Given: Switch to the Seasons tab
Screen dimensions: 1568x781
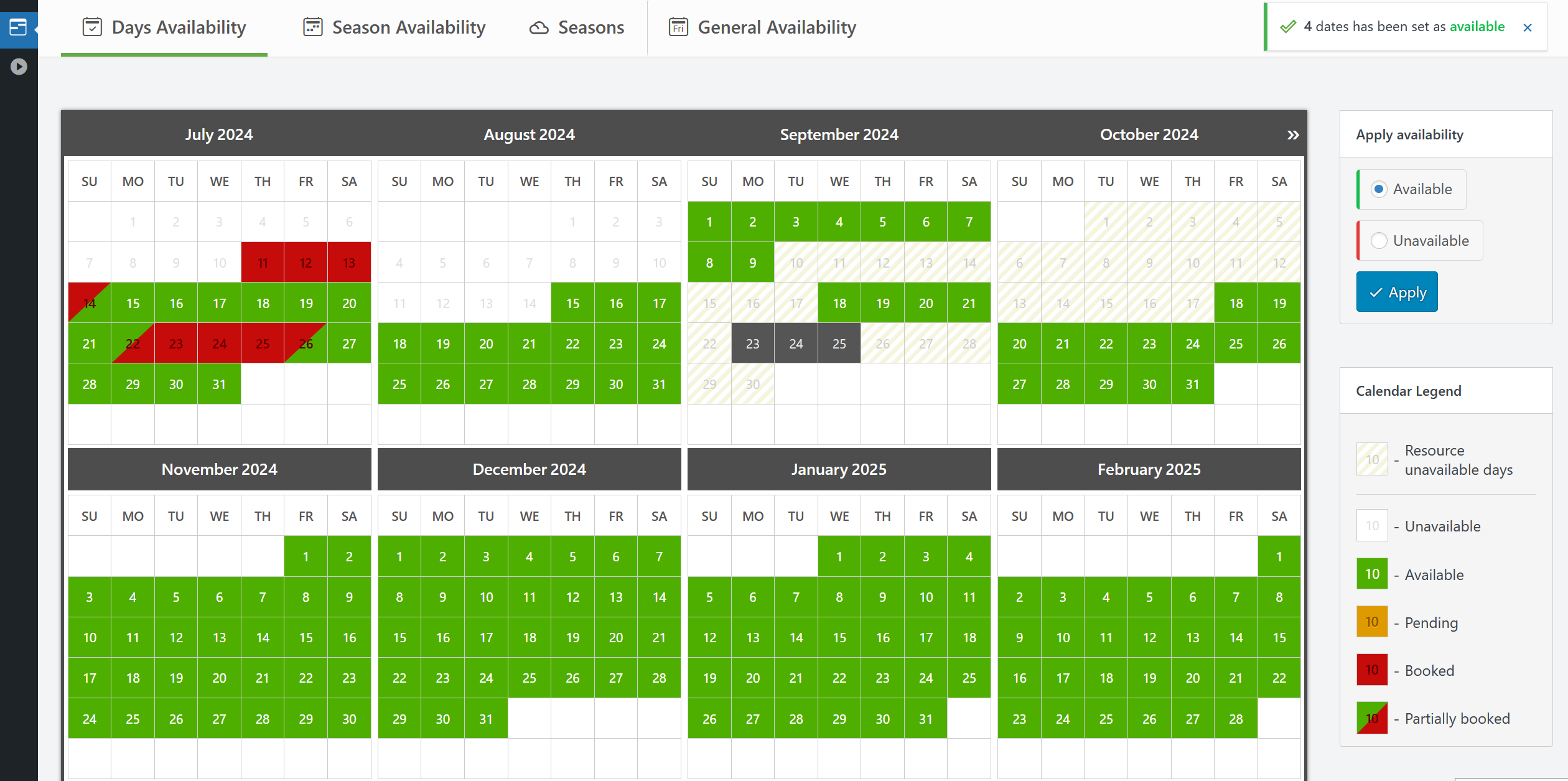Looking at the screenshot, I should [x=590, y=27].
